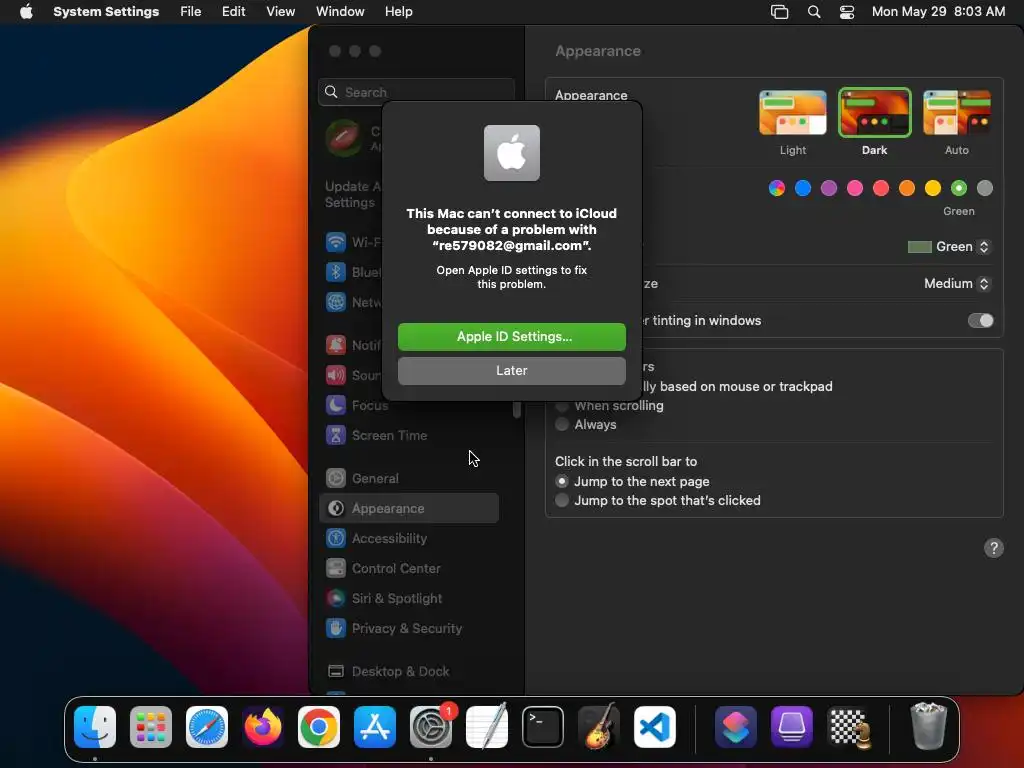
Task: Click the General gear icon in sidebar
Action: pos(336,478)
